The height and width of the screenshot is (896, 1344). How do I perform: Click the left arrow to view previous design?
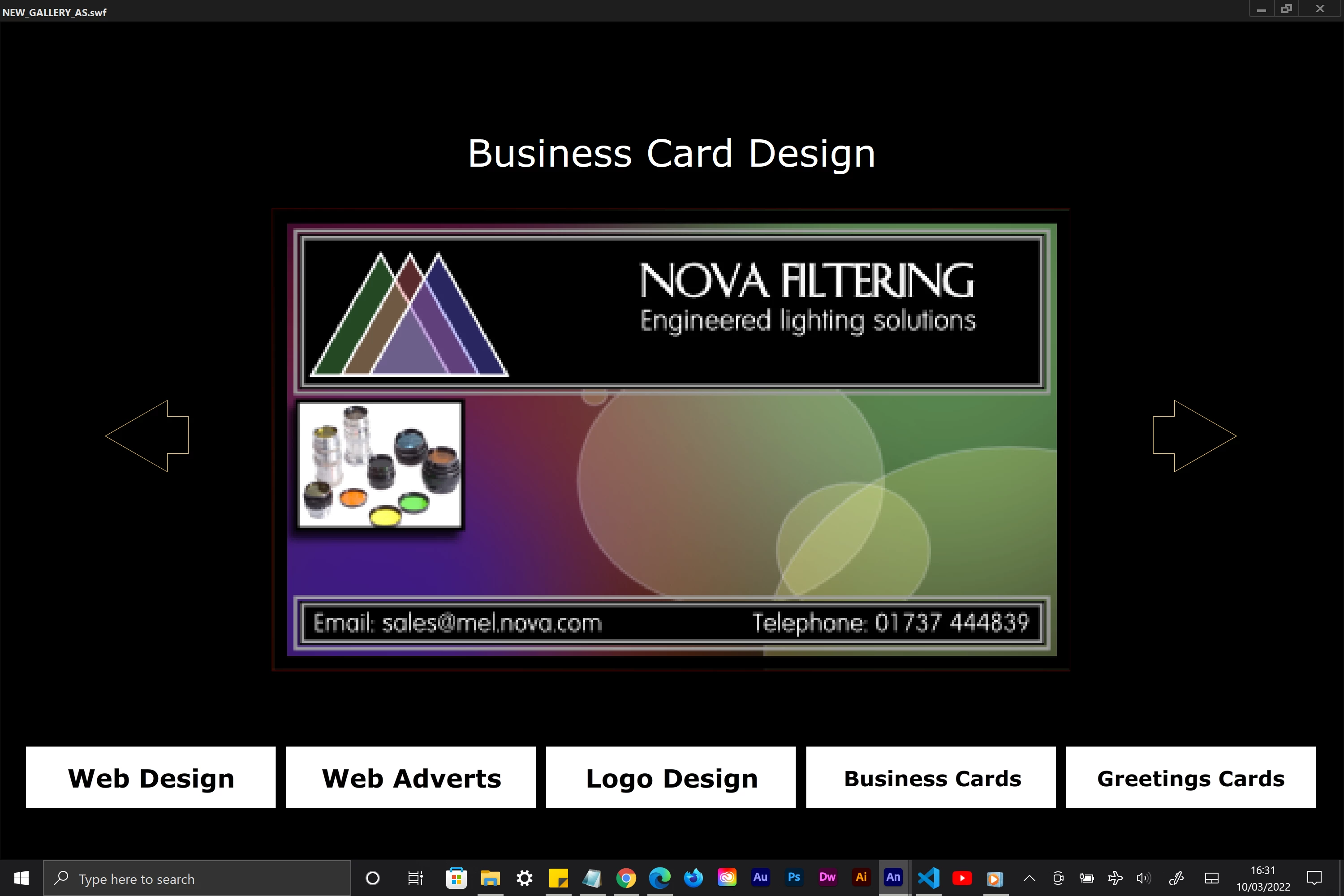click(x=147, y=436)
